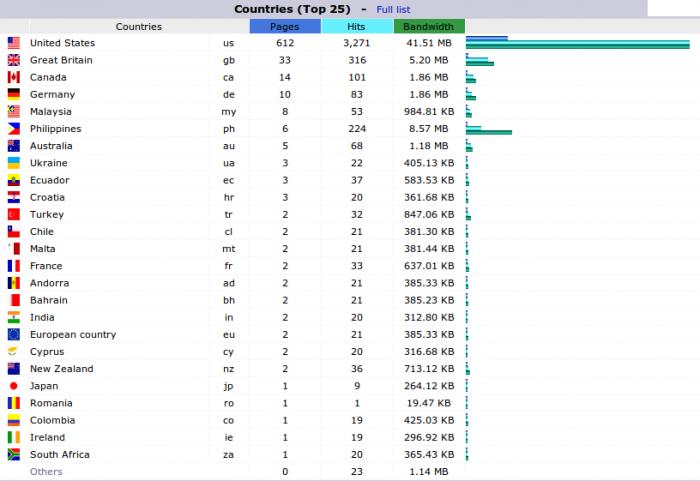Open the Full list link
The height and width of the screenshot is (481, 700).
(393, 9)
